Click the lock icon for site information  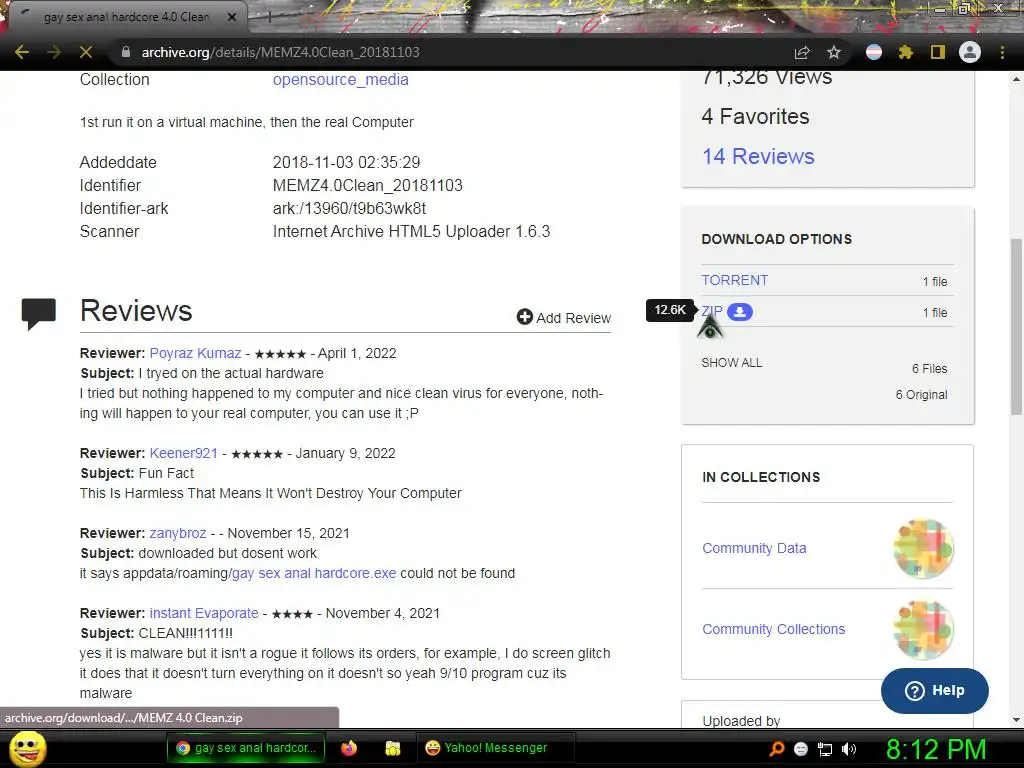click(126, 52)
